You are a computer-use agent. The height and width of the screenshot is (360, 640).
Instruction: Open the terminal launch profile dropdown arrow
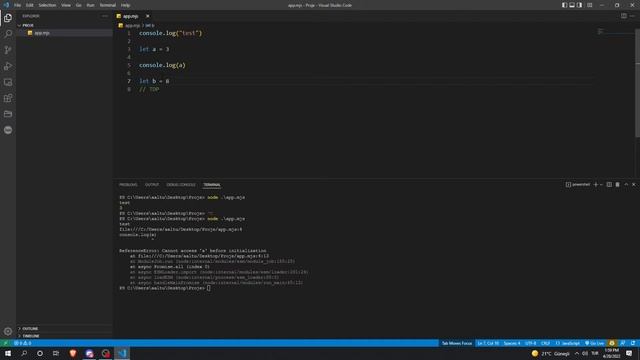(601, 184)
